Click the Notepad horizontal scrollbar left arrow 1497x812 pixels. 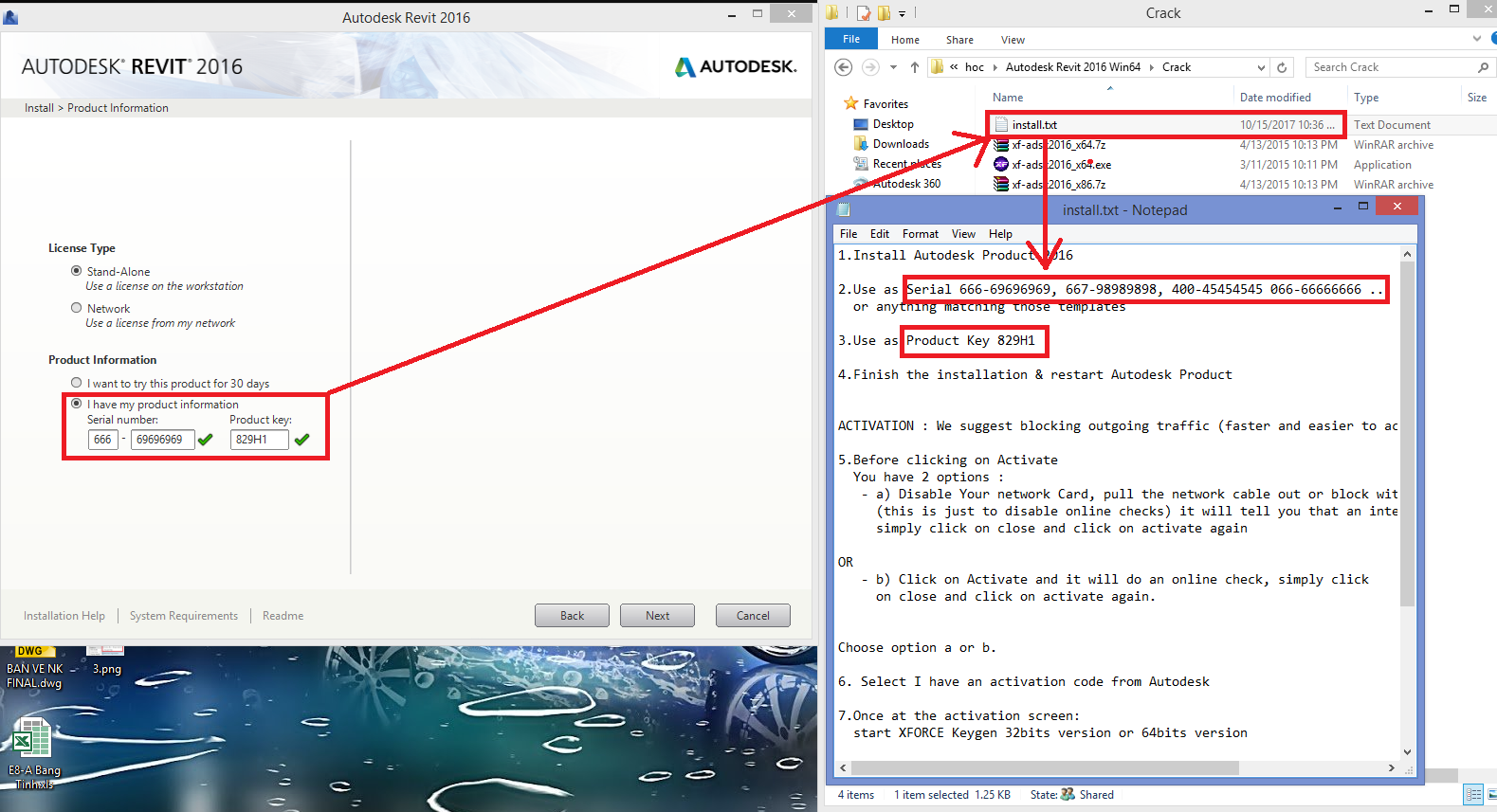click(x=843, y=767)
